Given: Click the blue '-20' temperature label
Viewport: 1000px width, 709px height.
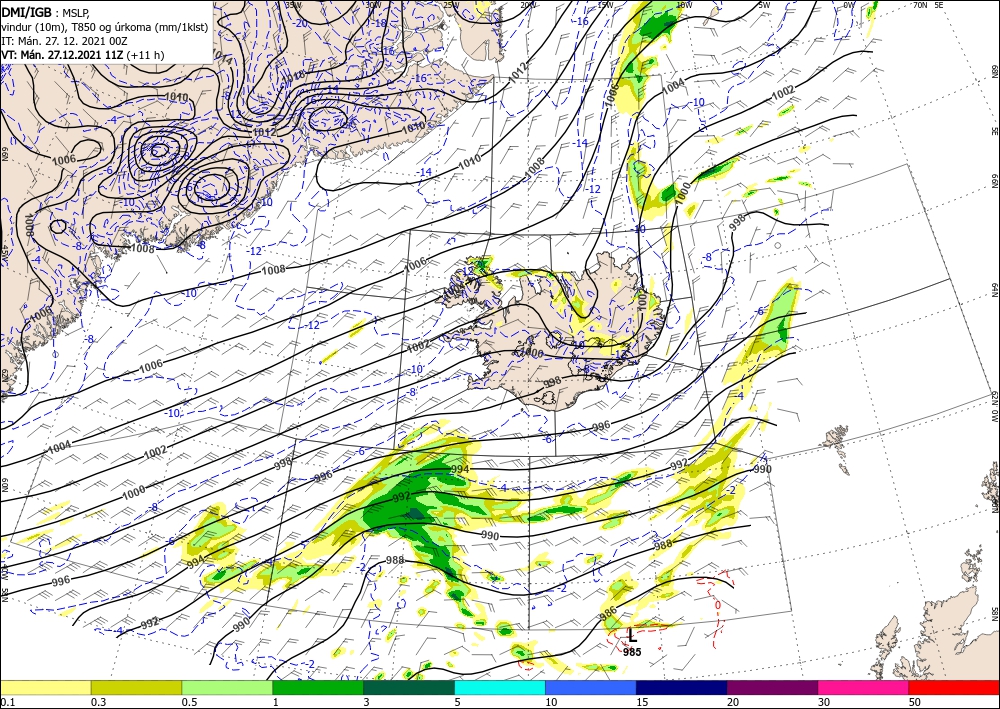Looking at the screenshot, I should 300,23.
